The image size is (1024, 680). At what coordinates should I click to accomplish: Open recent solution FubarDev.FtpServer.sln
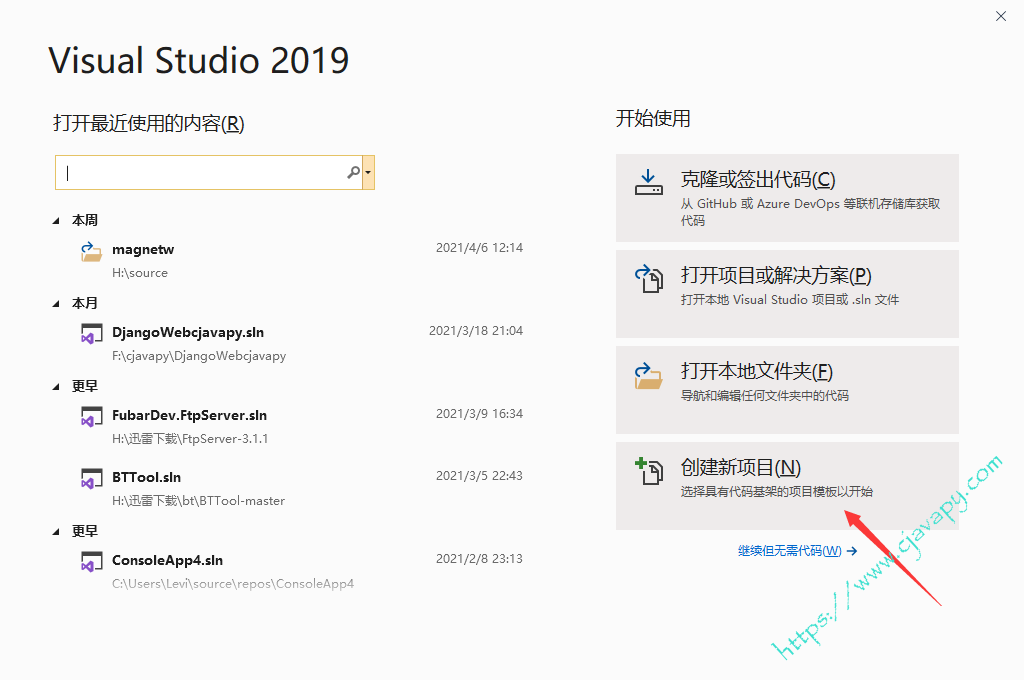[x=189, y=415]
